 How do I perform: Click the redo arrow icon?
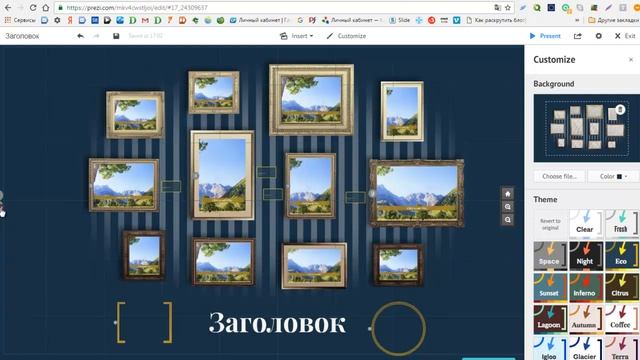pos(96,36)
